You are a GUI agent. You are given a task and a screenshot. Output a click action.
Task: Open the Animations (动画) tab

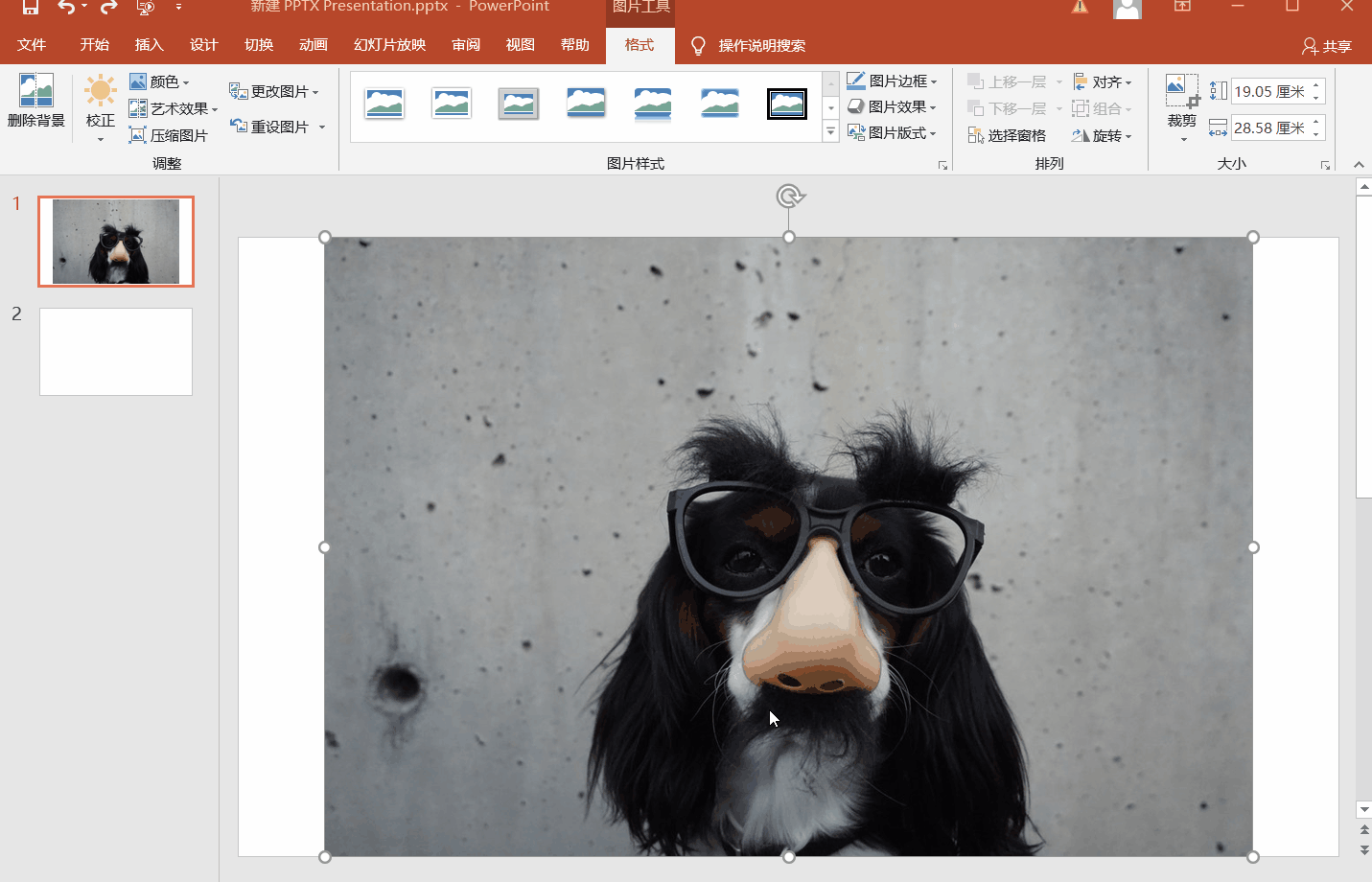point(313,45)
